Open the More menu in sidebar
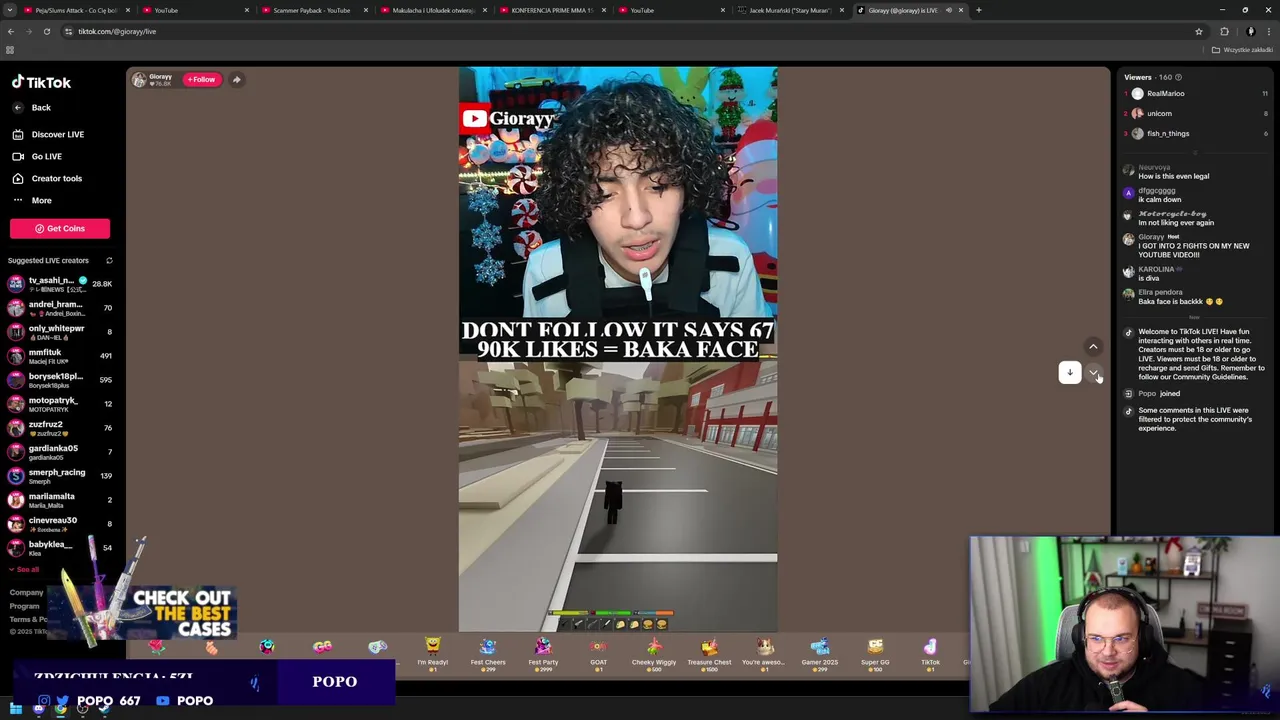This screenshot has height=720, width=1280. pos(32,200)
